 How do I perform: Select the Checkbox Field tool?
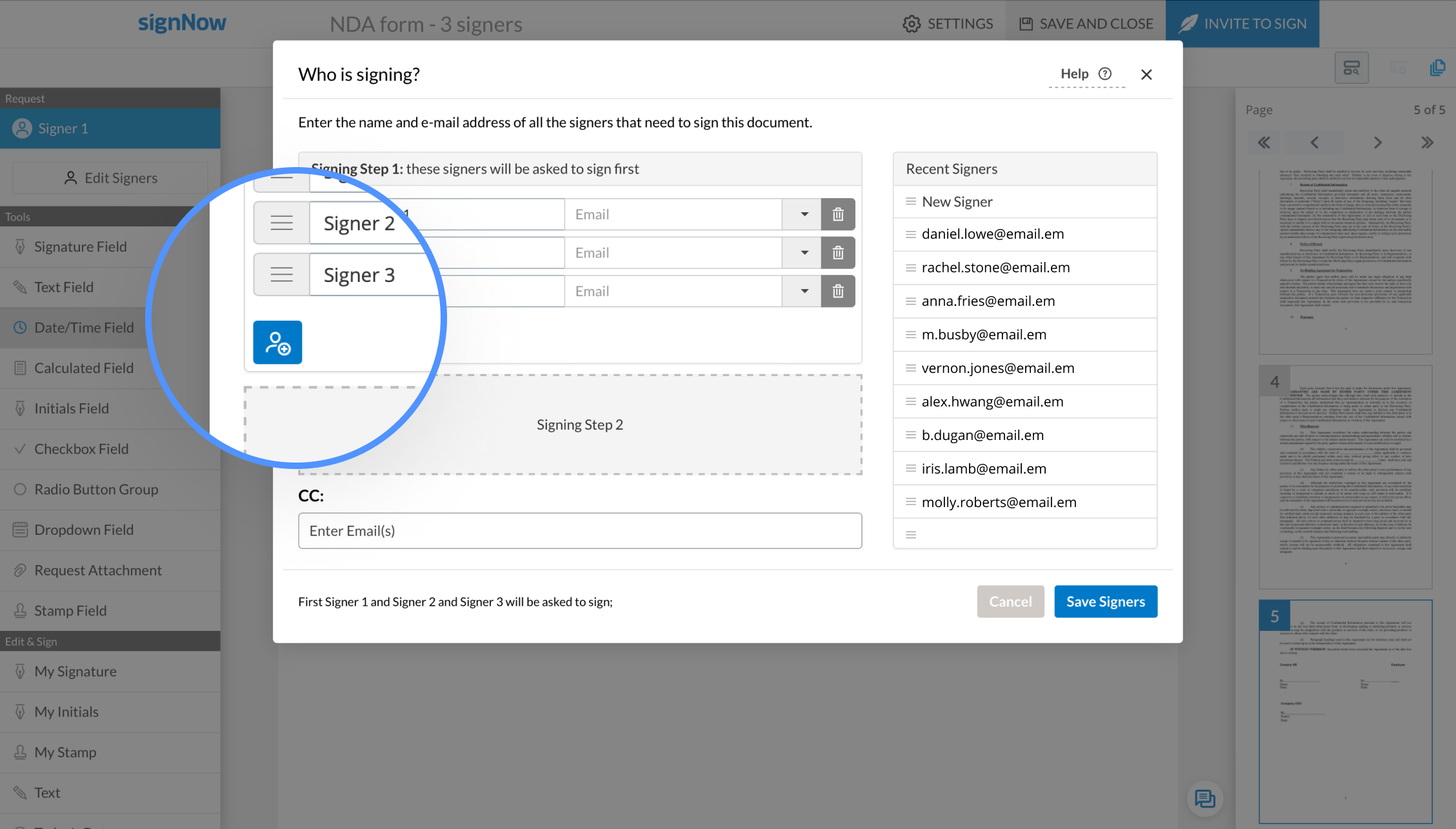(81, 448)
